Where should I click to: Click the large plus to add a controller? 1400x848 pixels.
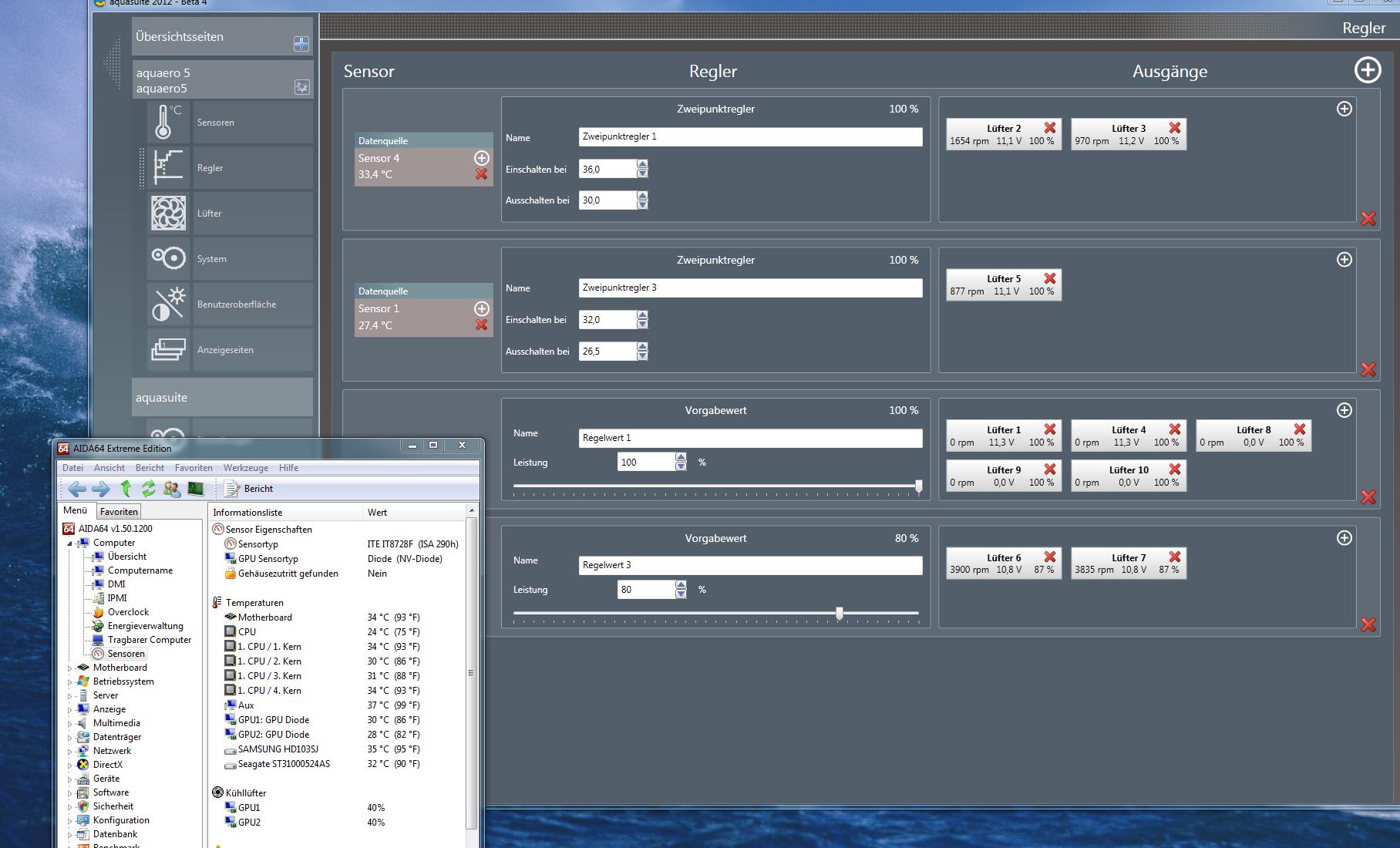click(1367, 70)
